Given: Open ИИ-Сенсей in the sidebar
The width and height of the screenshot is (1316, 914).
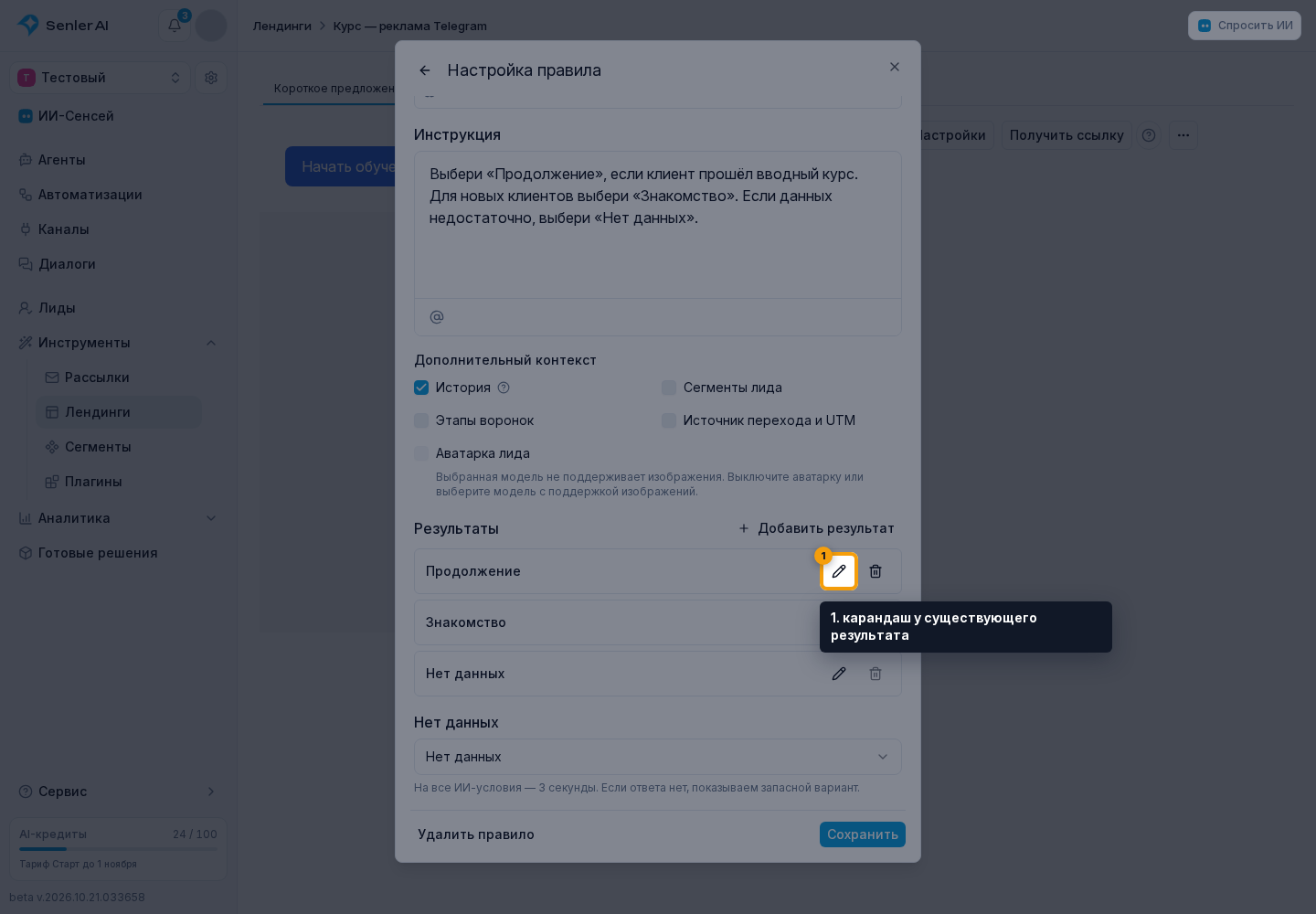Looking at the screenshot, I should 119,116.
